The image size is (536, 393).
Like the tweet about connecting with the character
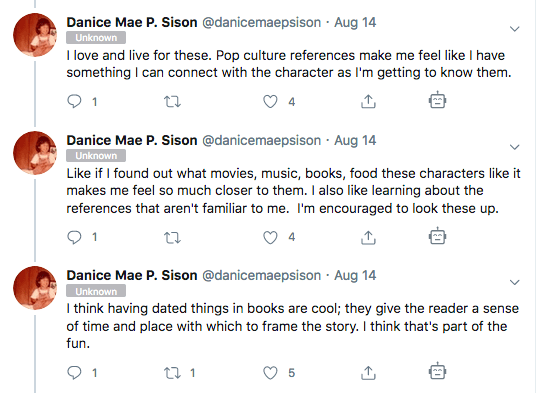tap(270, 101)
